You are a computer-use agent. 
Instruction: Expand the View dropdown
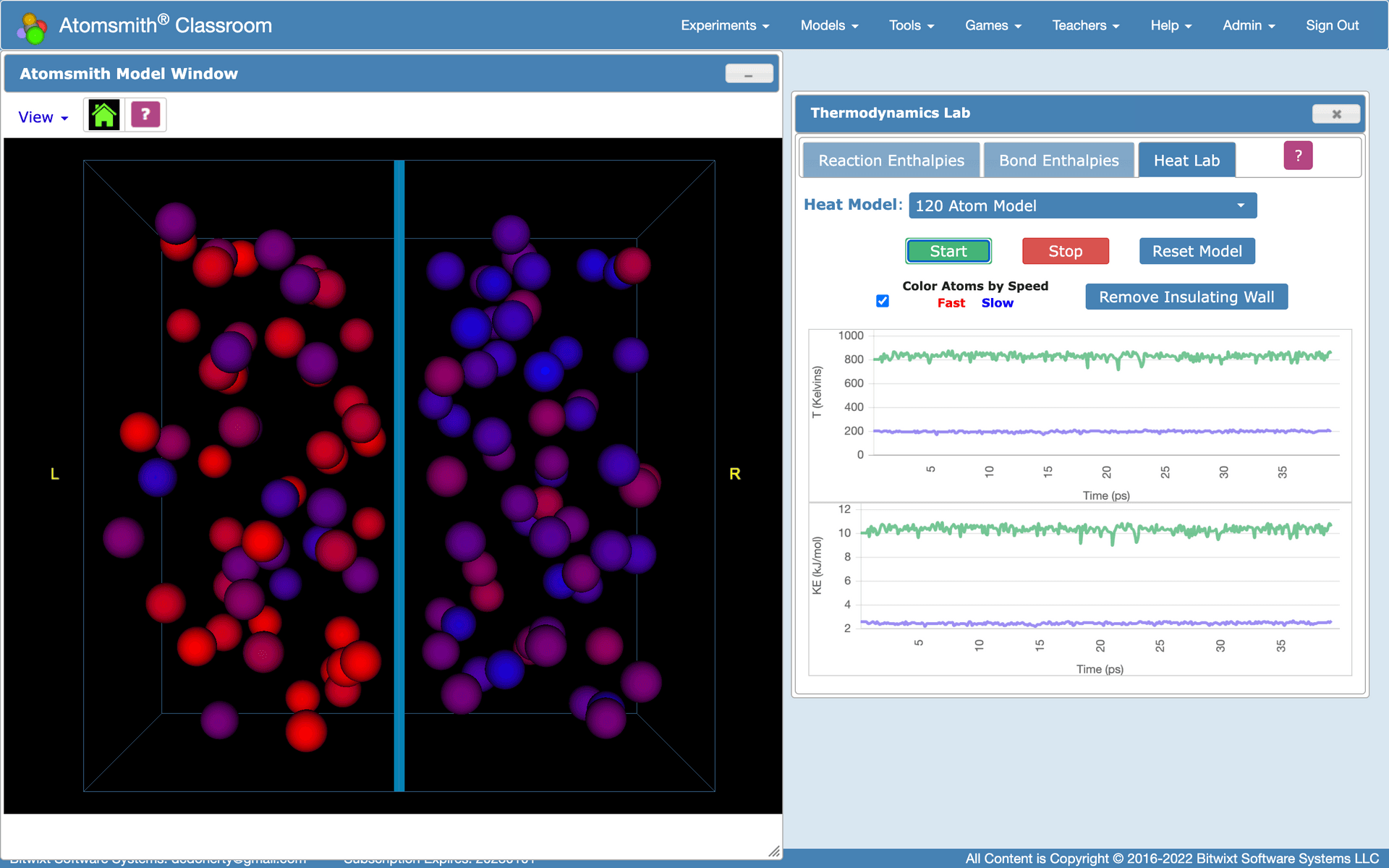point(43,117)
